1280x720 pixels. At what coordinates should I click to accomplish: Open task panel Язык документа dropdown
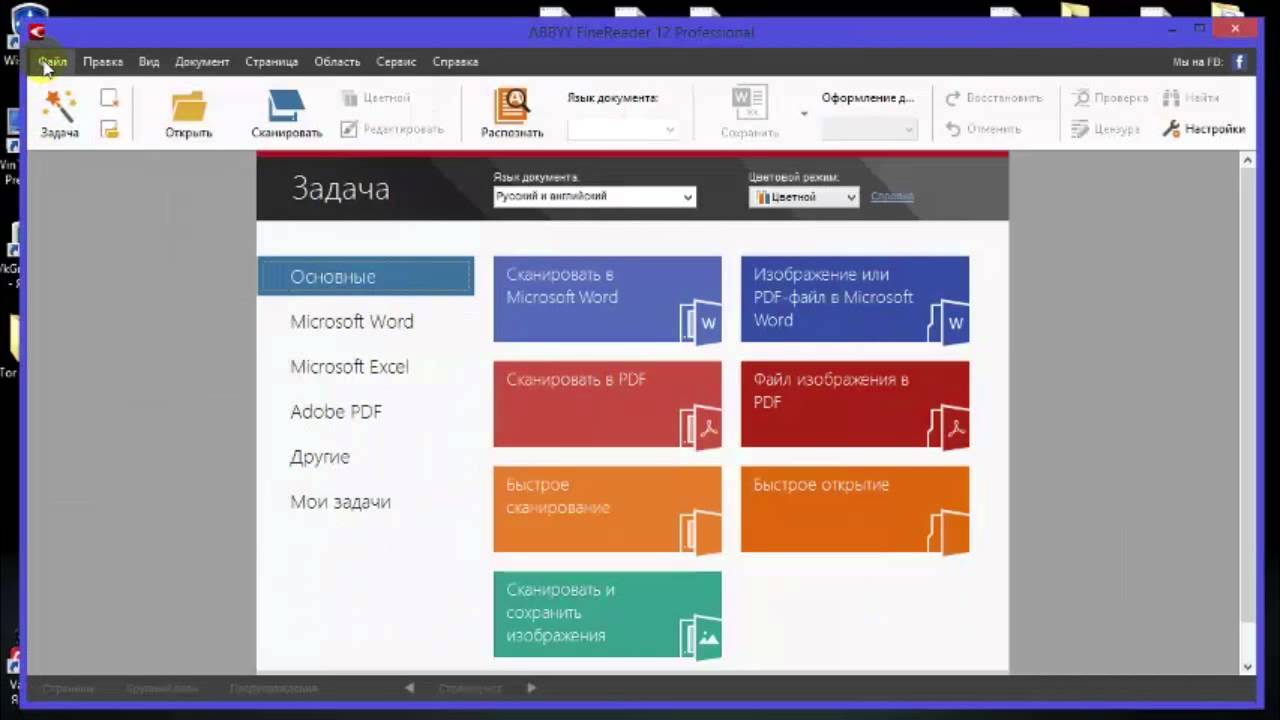(x=595, y=197)
